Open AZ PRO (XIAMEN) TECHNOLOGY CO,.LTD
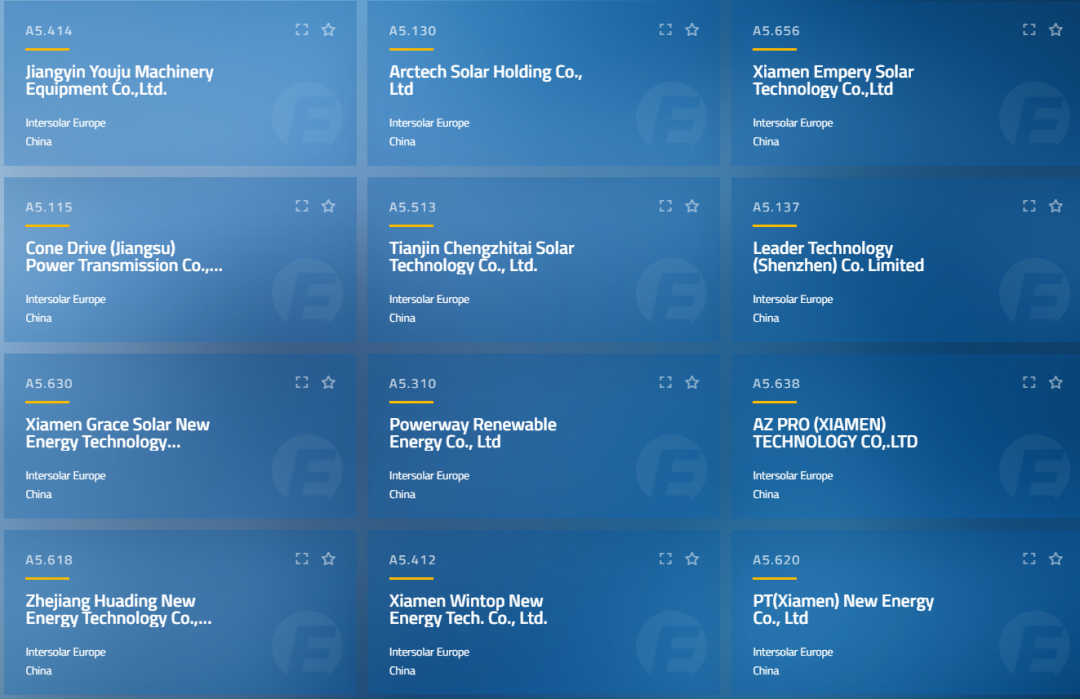Viewport: 1080px width, 699px height. 835,433
